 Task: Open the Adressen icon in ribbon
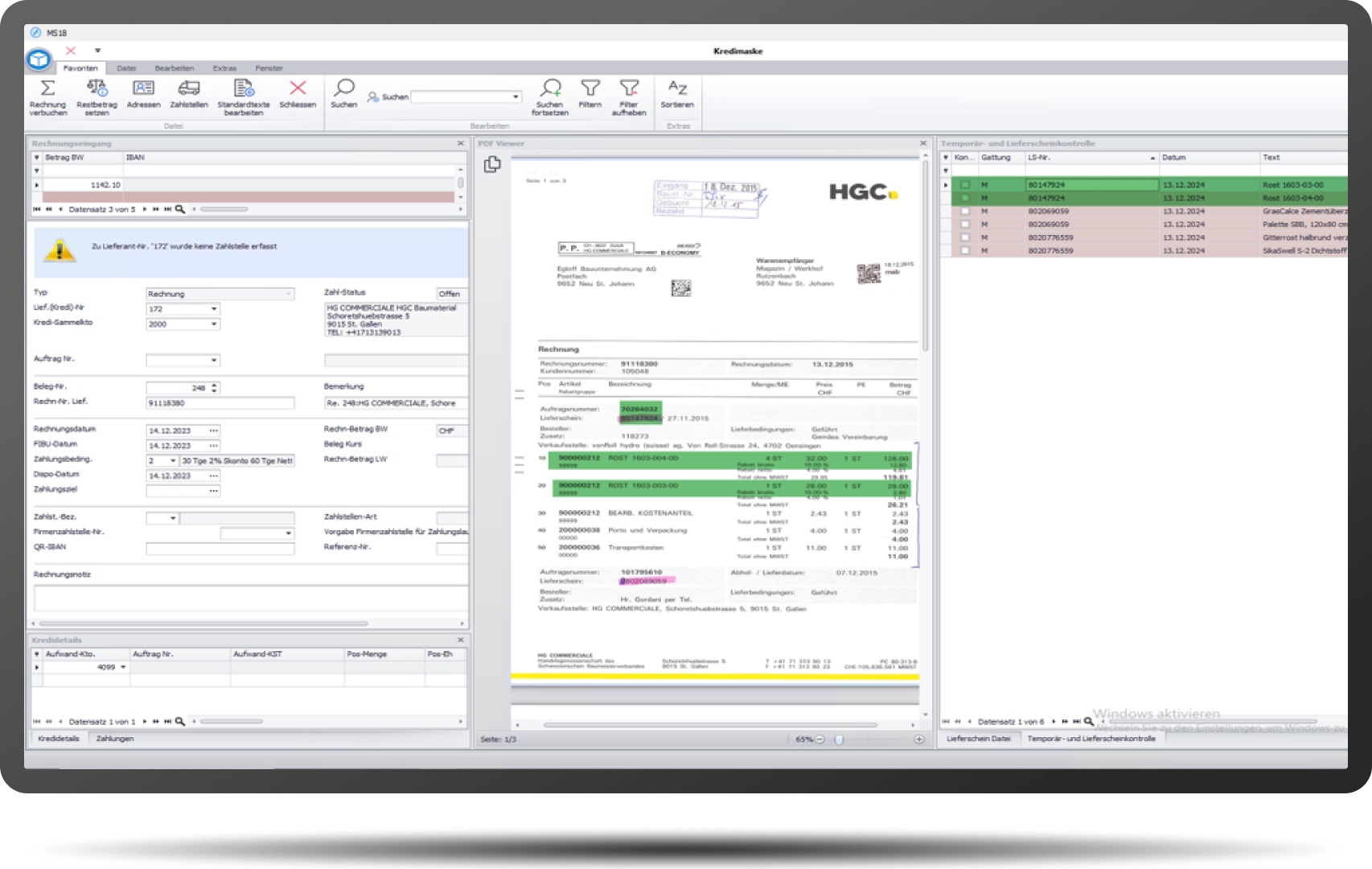point(143,89)
